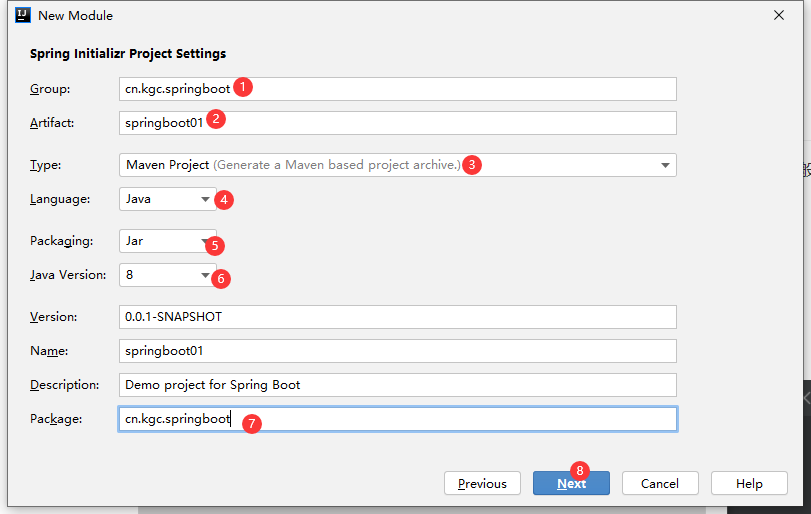Click the Name label
The image size is (811, 514).
point(49,351)
